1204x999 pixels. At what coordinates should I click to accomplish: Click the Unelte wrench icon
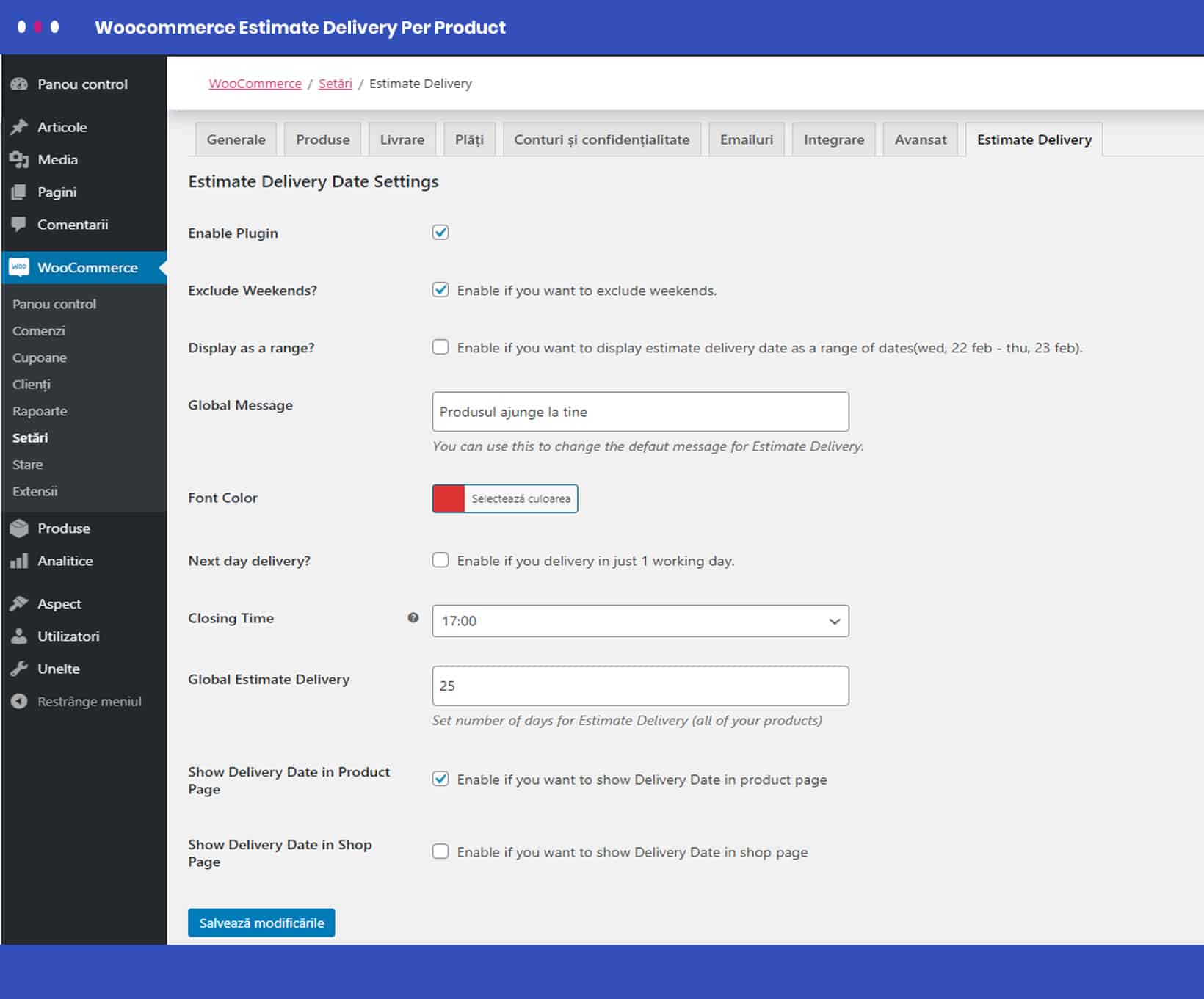[19, 669]
